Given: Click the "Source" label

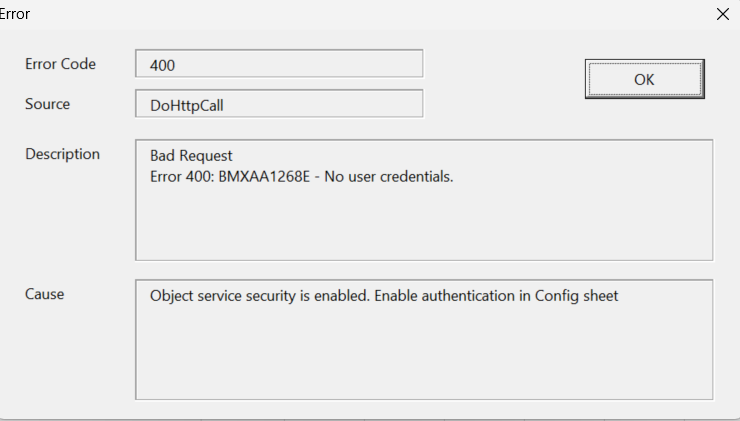Looking at the screenshot, I should (x=47, y=103).
